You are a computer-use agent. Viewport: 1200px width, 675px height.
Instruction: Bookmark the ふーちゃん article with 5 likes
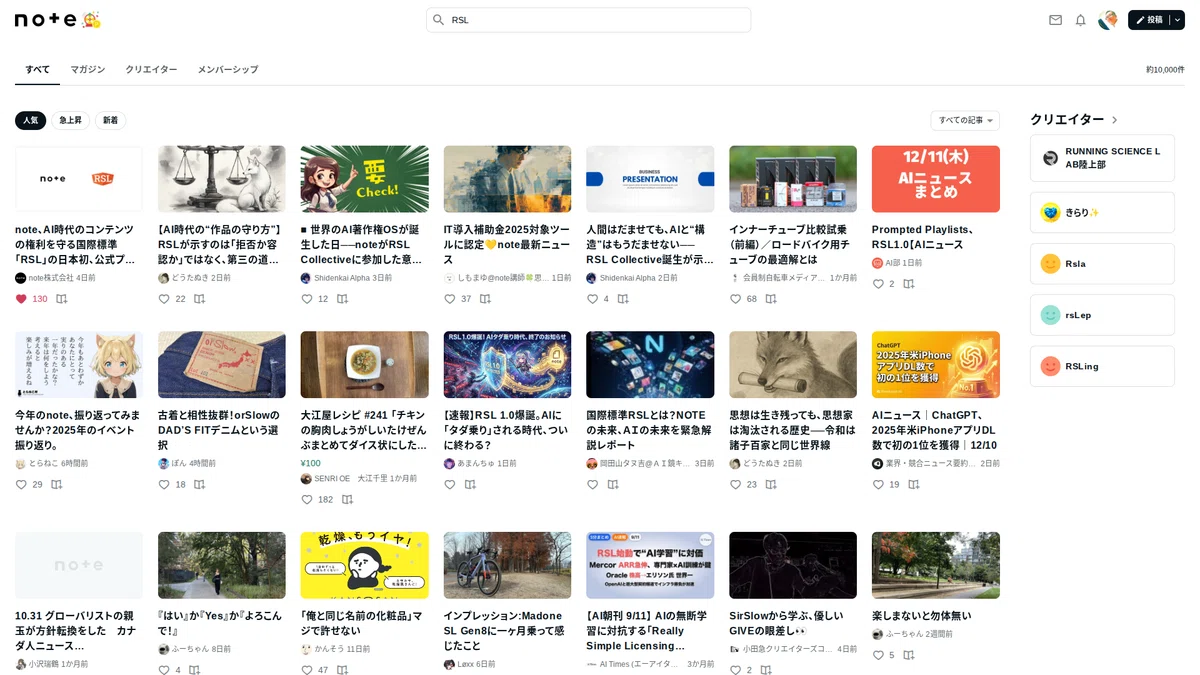pyautogui.click(x=909, y=655)
